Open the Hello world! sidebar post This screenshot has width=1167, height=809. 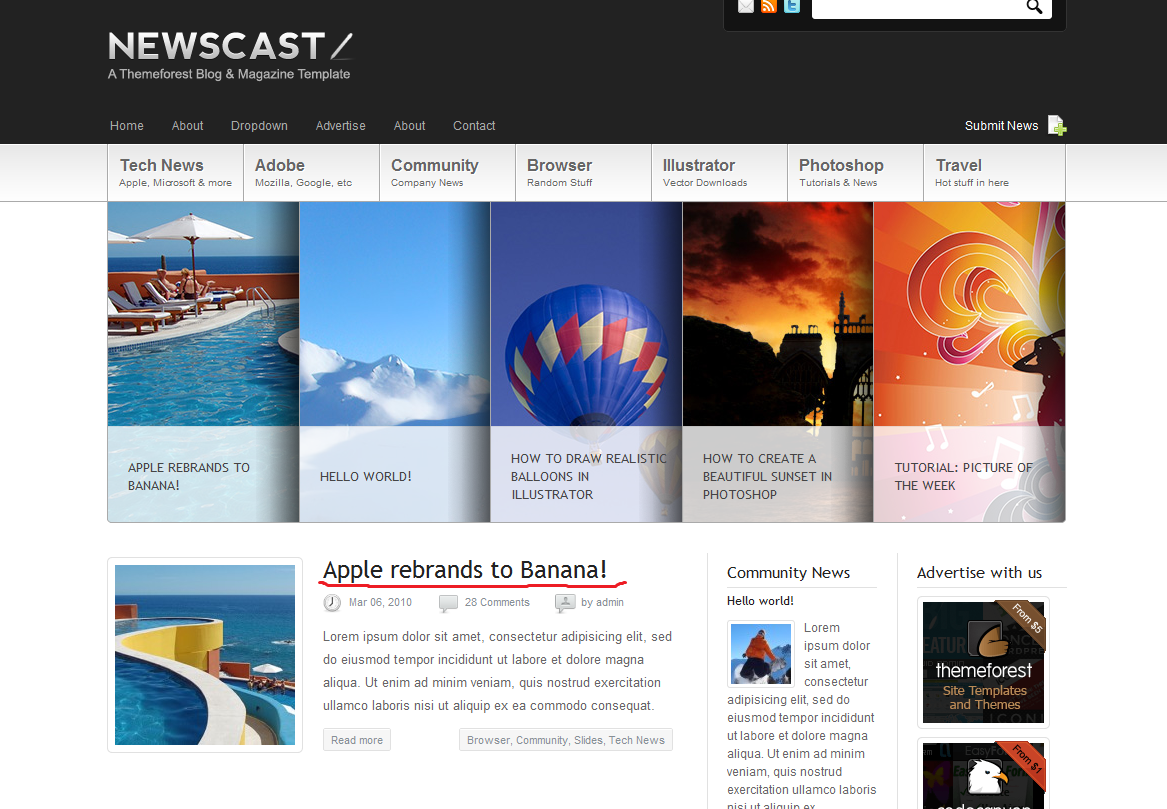click(760, 601)
